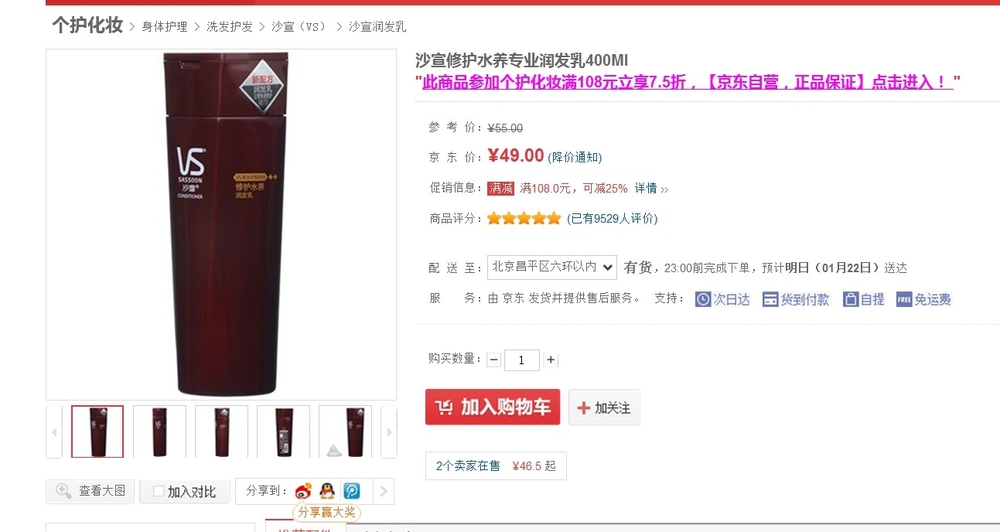Show next product thumbnails with right arrow

[x=389, y=432]
